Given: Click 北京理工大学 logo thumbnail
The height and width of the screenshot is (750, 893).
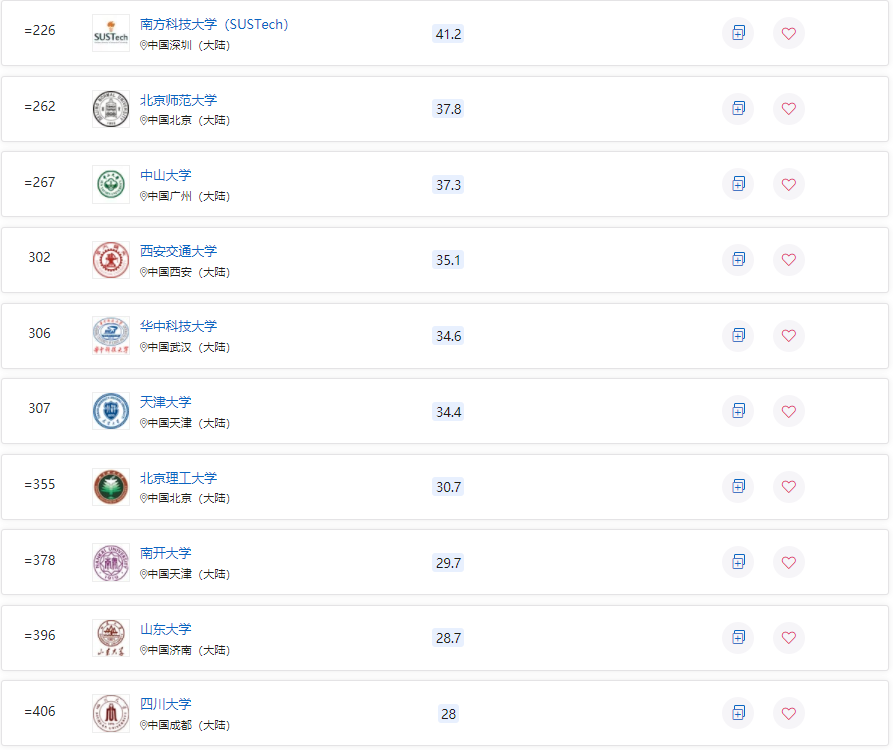Looking at the screenshot, I should point(111,487).
